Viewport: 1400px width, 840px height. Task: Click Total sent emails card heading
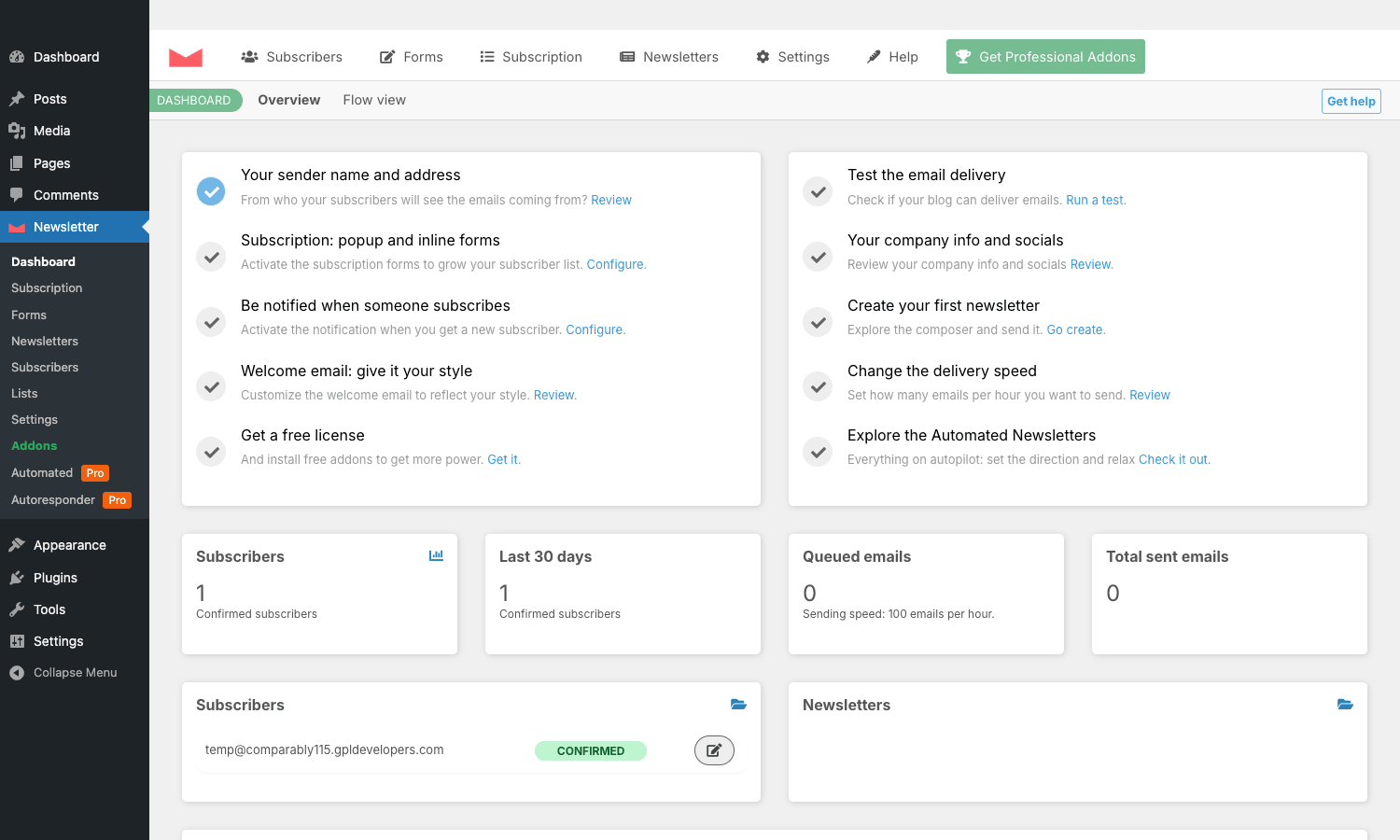tap(1168, 556)
